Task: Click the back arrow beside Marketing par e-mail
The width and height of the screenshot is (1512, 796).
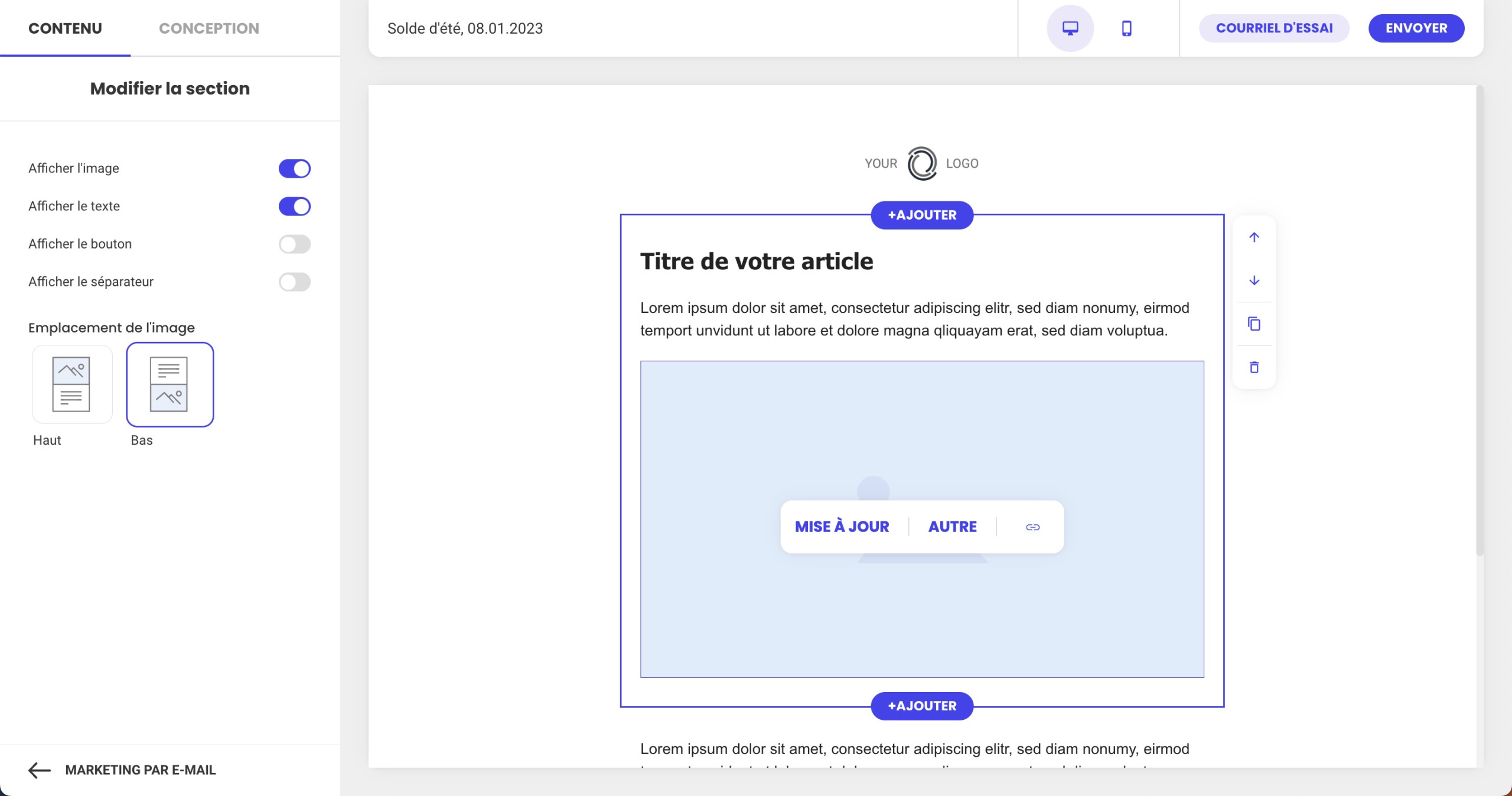Action: pyautogui.click(x=40, y=770)
